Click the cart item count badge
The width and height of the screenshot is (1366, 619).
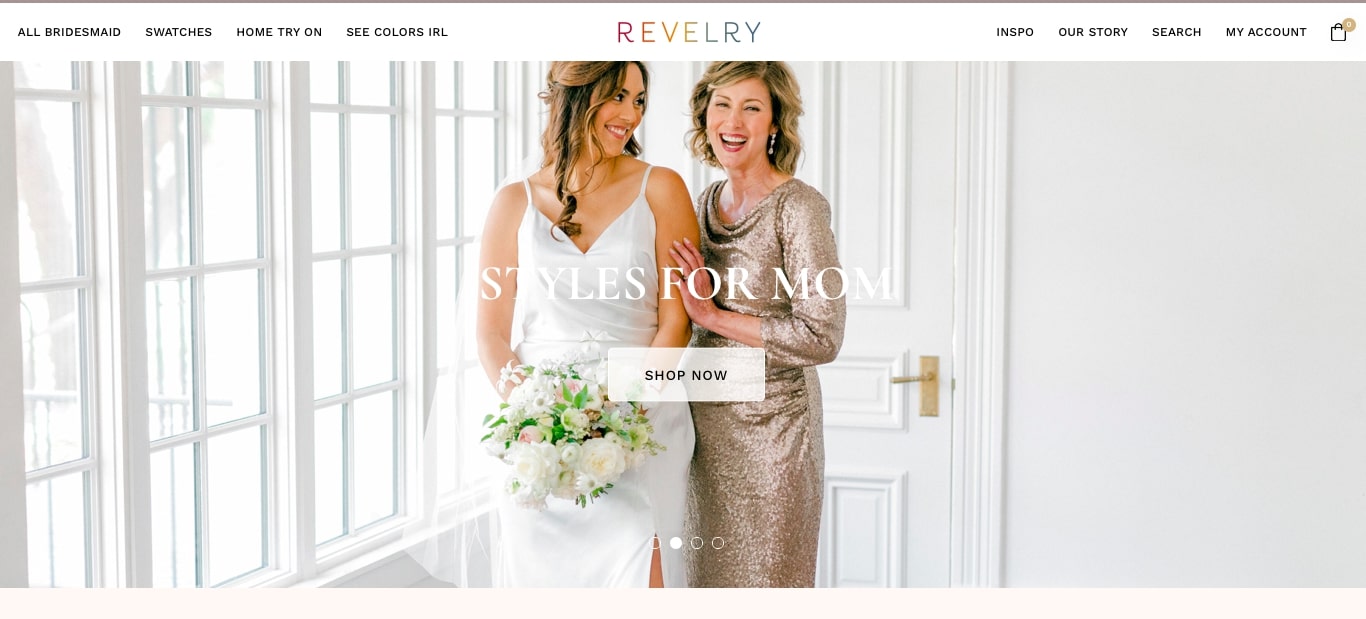(1349, 24)
